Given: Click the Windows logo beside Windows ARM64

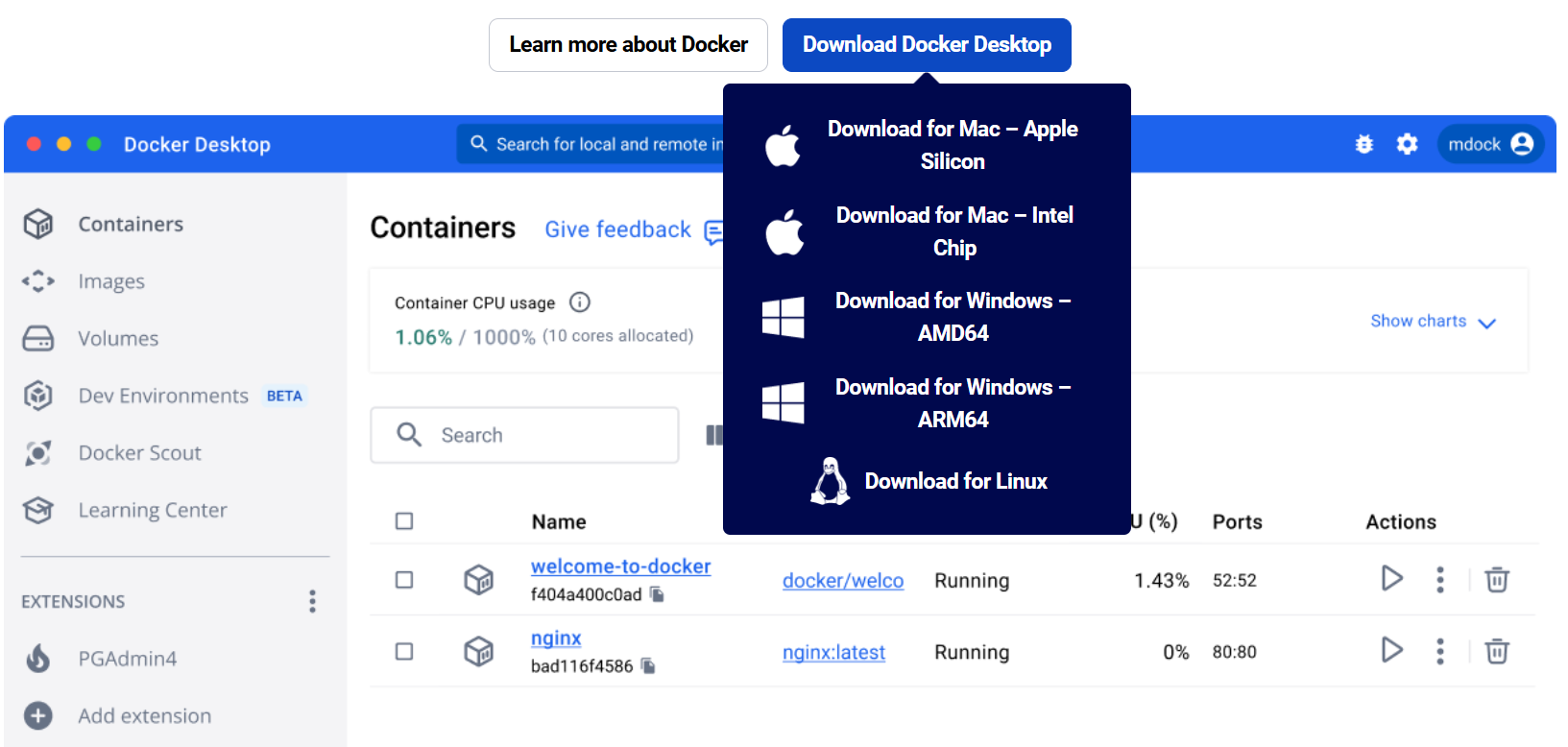Looking at the screenshot, I should [784, 403].
